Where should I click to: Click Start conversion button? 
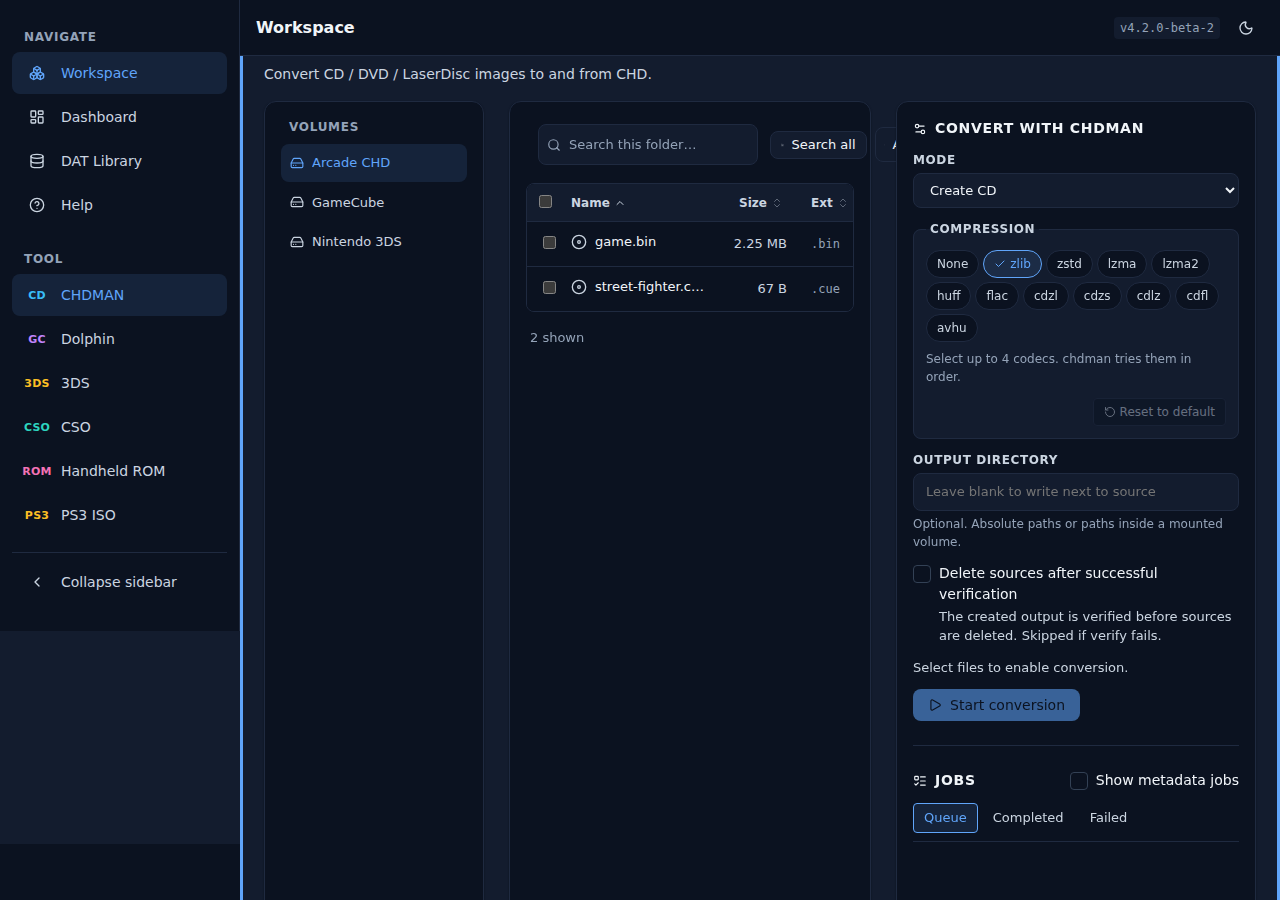coord(996,705)
